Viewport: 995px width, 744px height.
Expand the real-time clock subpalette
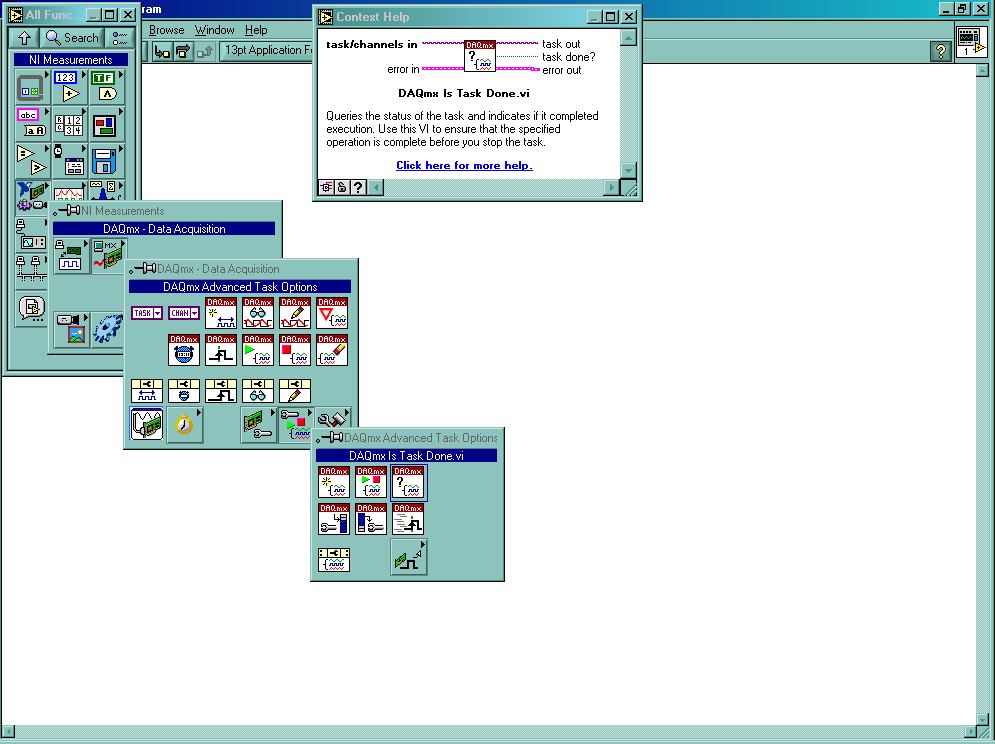point(185,425)
